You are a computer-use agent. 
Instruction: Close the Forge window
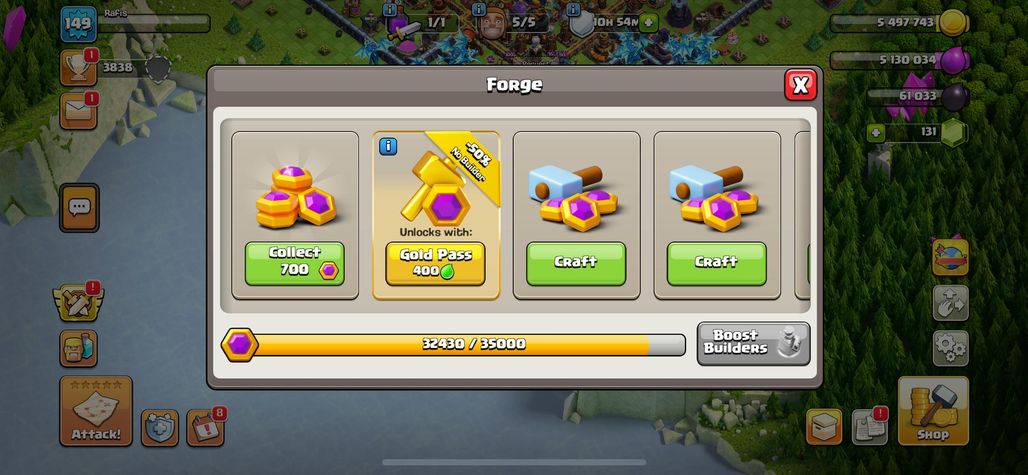[800, 85]
